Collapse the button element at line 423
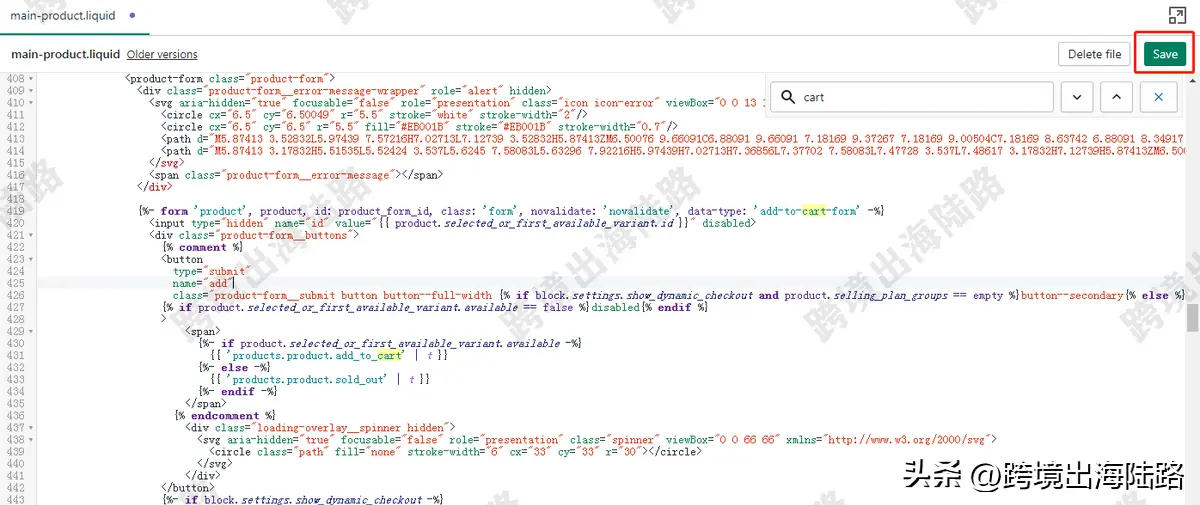 (31, 259)
